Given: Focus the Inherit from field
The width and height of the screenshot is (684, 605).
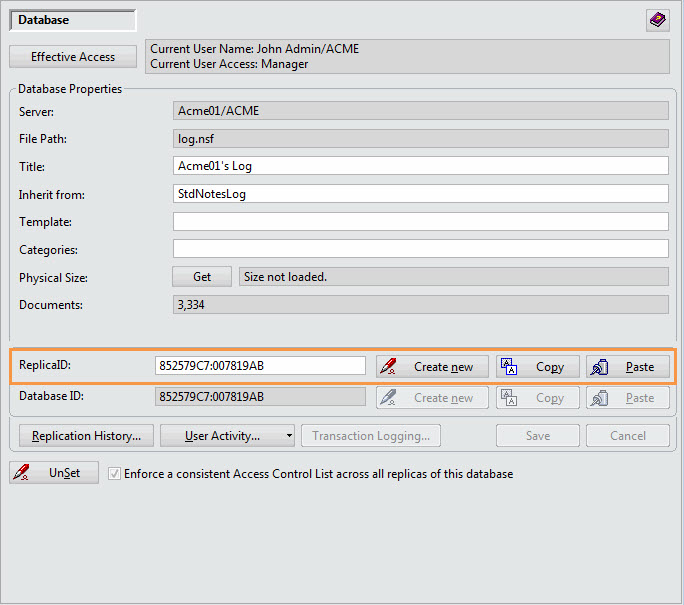Looking at the screenshot, I should pos(420,194).
